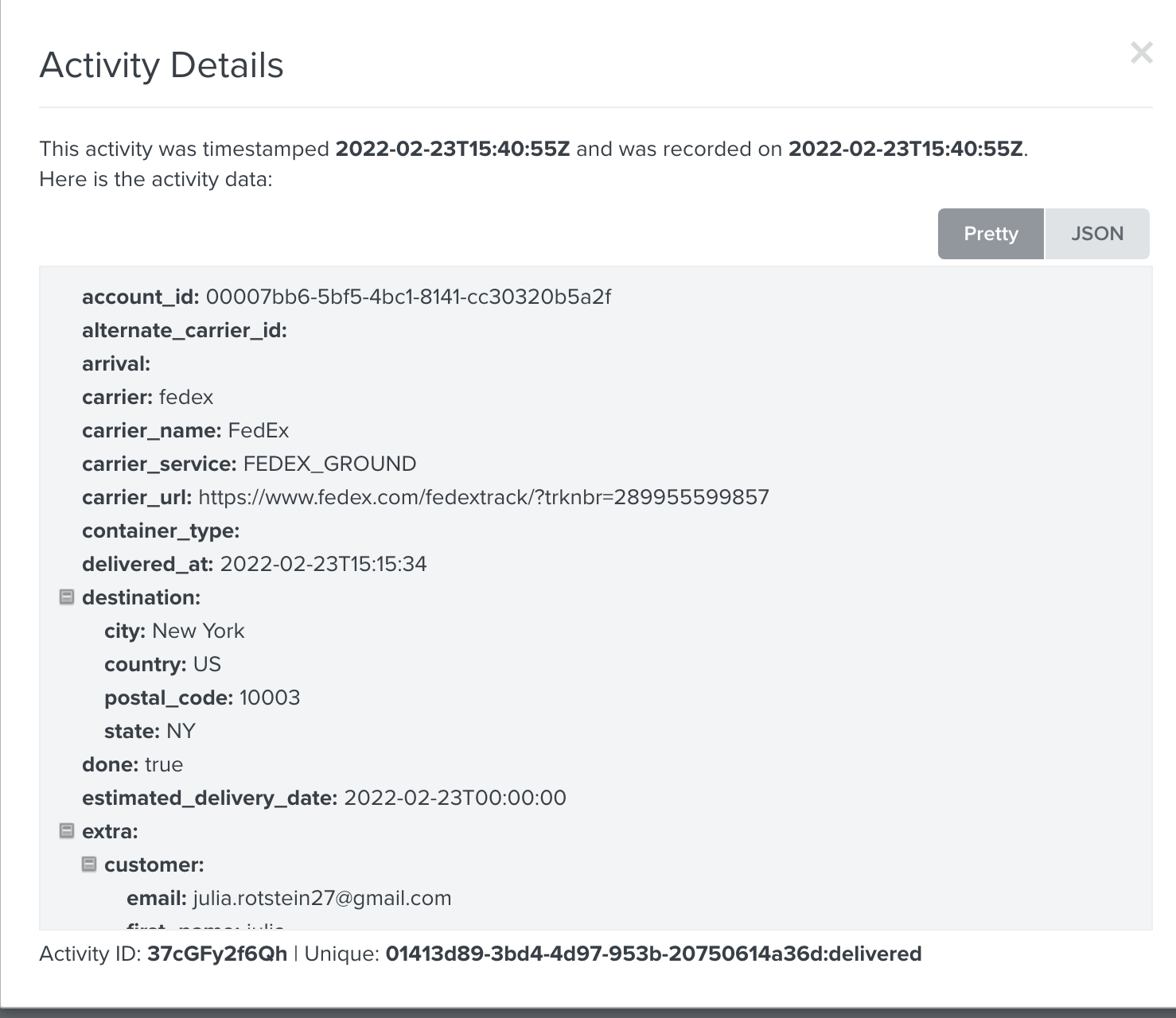Click the estimated_delivery_date value

point(454,797)
